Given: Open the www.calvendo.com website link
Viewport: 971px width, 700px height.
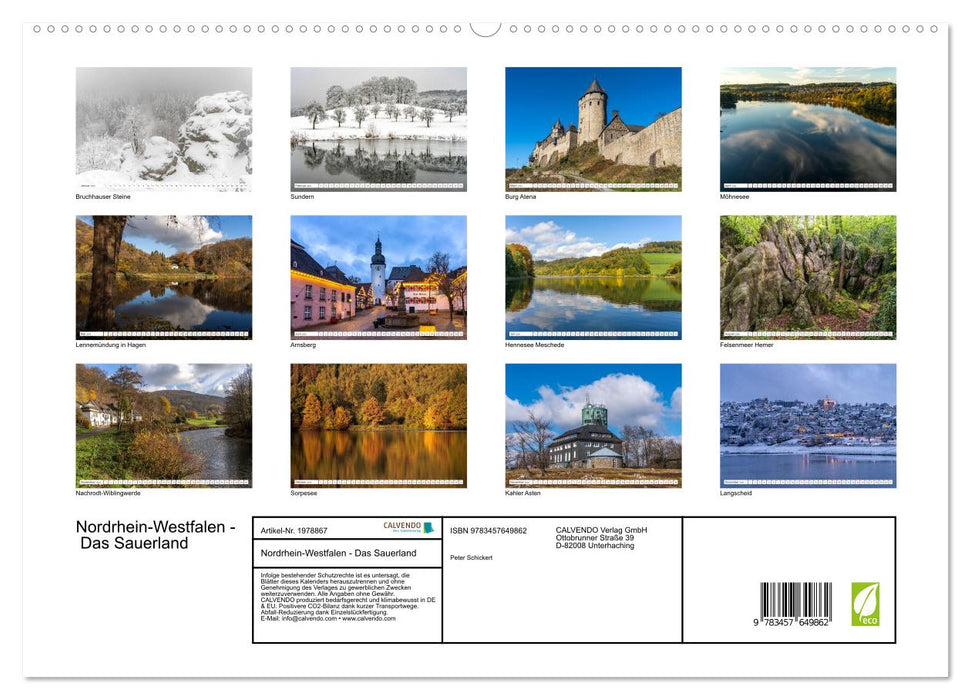Looking at the screenshot, I should pos(367,619).
